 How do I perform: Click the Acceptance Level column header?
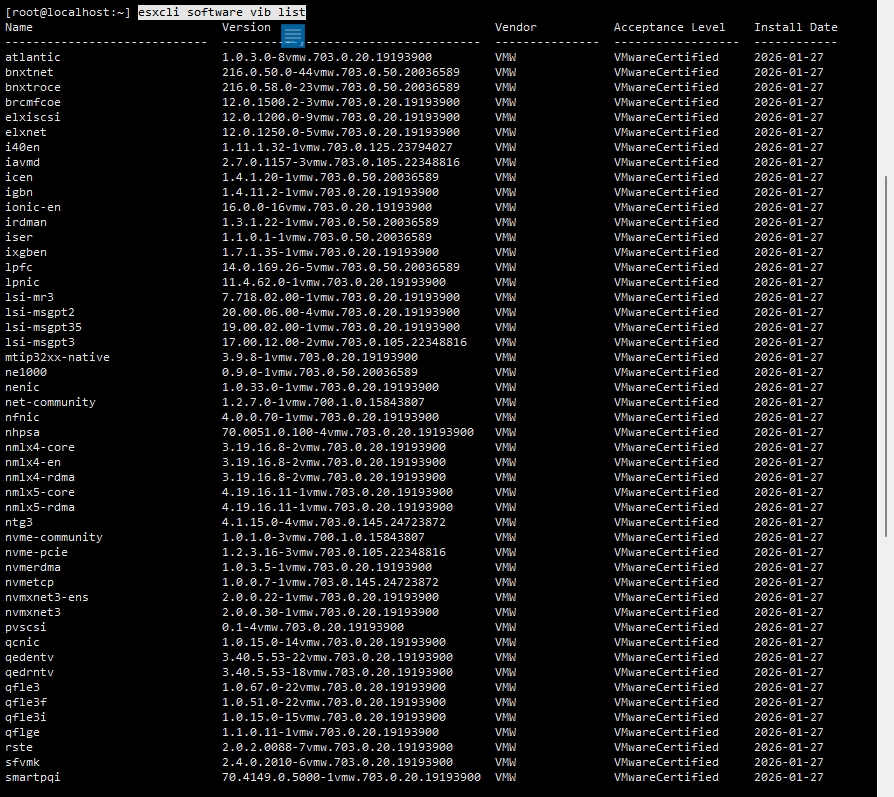(x=669, y=27)
